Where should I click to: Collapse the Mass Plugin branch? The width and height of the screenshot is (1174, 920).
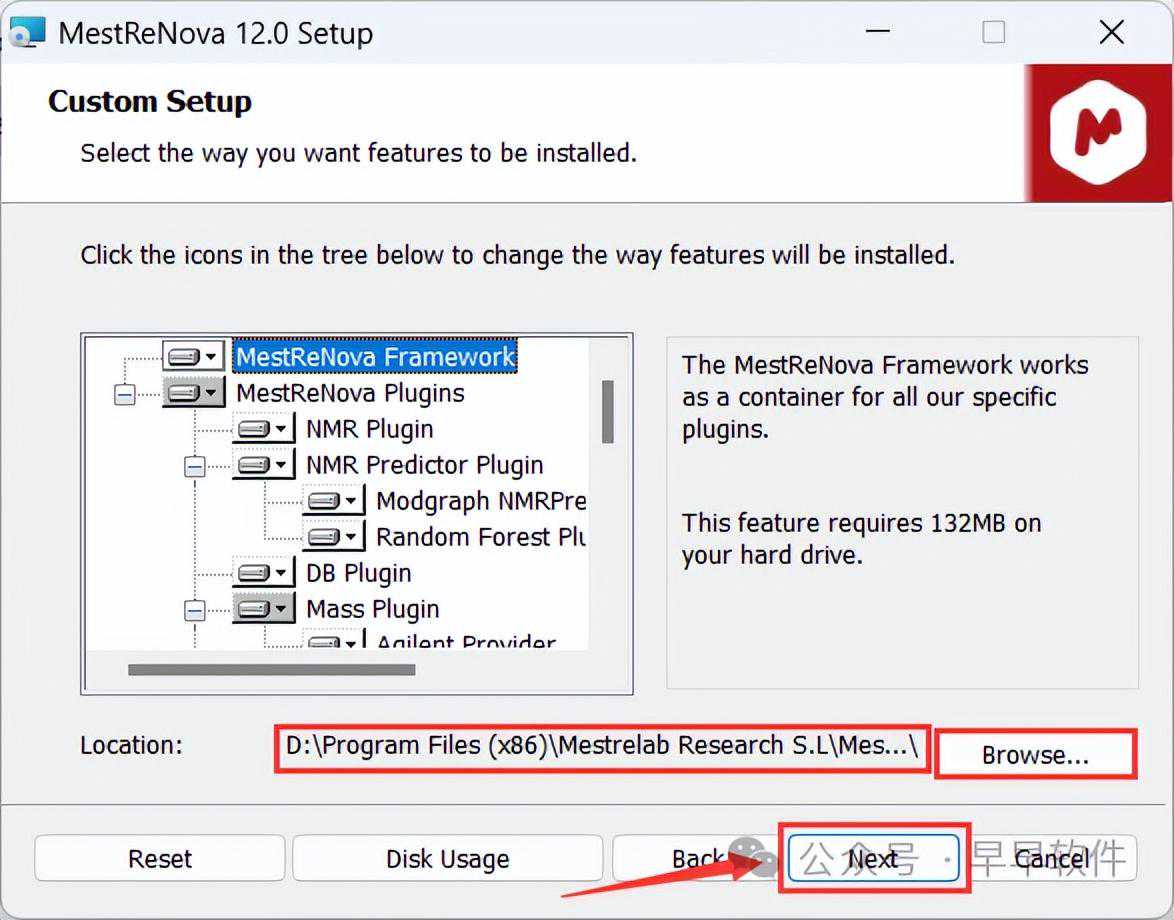point(194,610)
